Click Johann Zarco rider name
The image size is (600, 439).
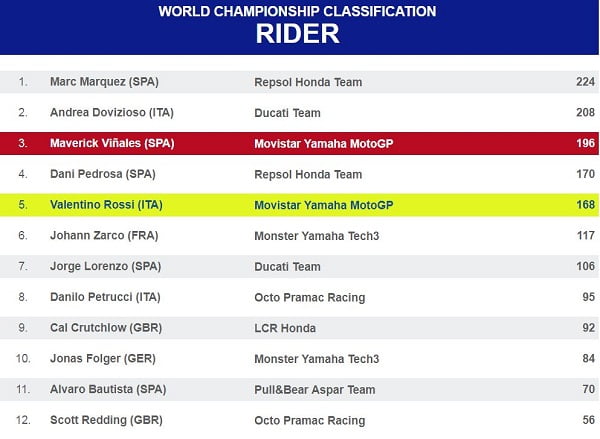point(100,236)
